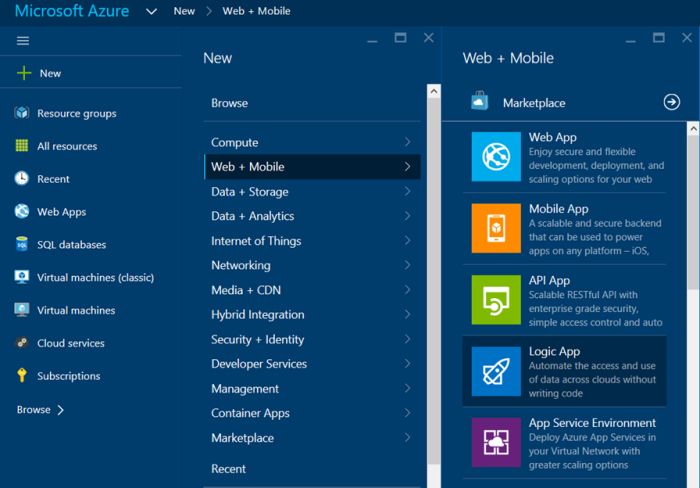Click the Web Apps globe icon
The height and width of the screenshot is (488, 700).
point(21,211)
